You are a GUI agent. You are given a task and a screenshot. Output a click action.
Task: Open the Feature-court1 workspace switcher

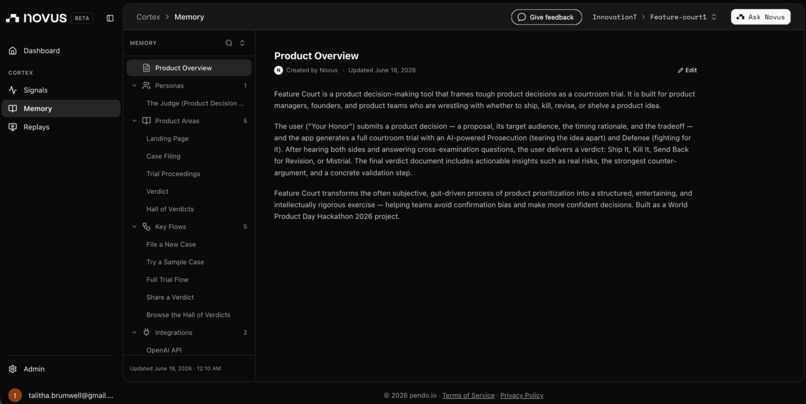[x=683, y=17]
